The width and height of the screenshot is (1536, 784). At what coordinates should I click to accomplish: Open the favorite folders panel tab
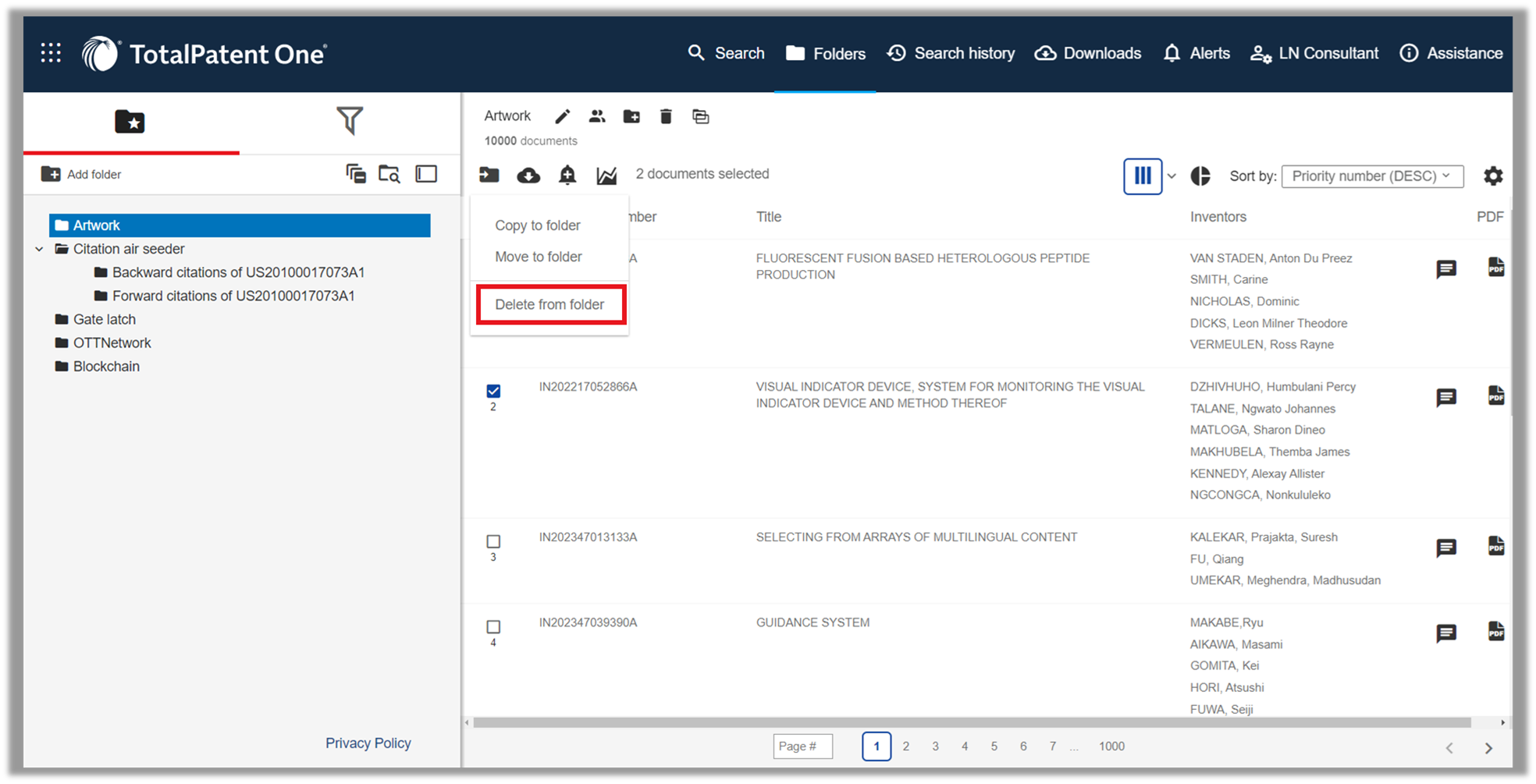[130, 122]
